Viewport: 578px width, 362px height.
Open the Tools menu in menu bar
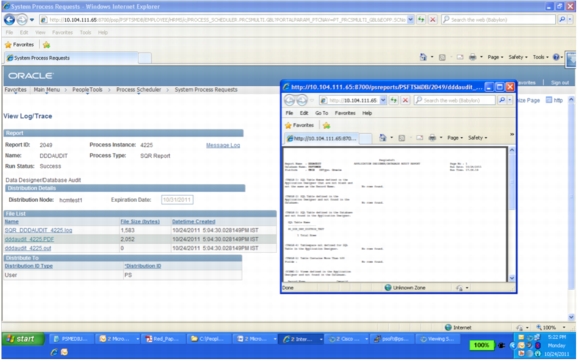pyautogui.click(x=86, y=32)
